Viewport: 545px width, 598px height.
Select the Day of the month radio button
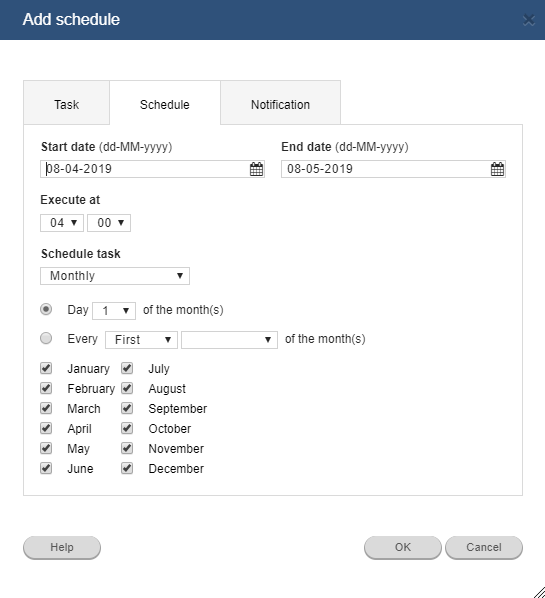click(46, 309)
